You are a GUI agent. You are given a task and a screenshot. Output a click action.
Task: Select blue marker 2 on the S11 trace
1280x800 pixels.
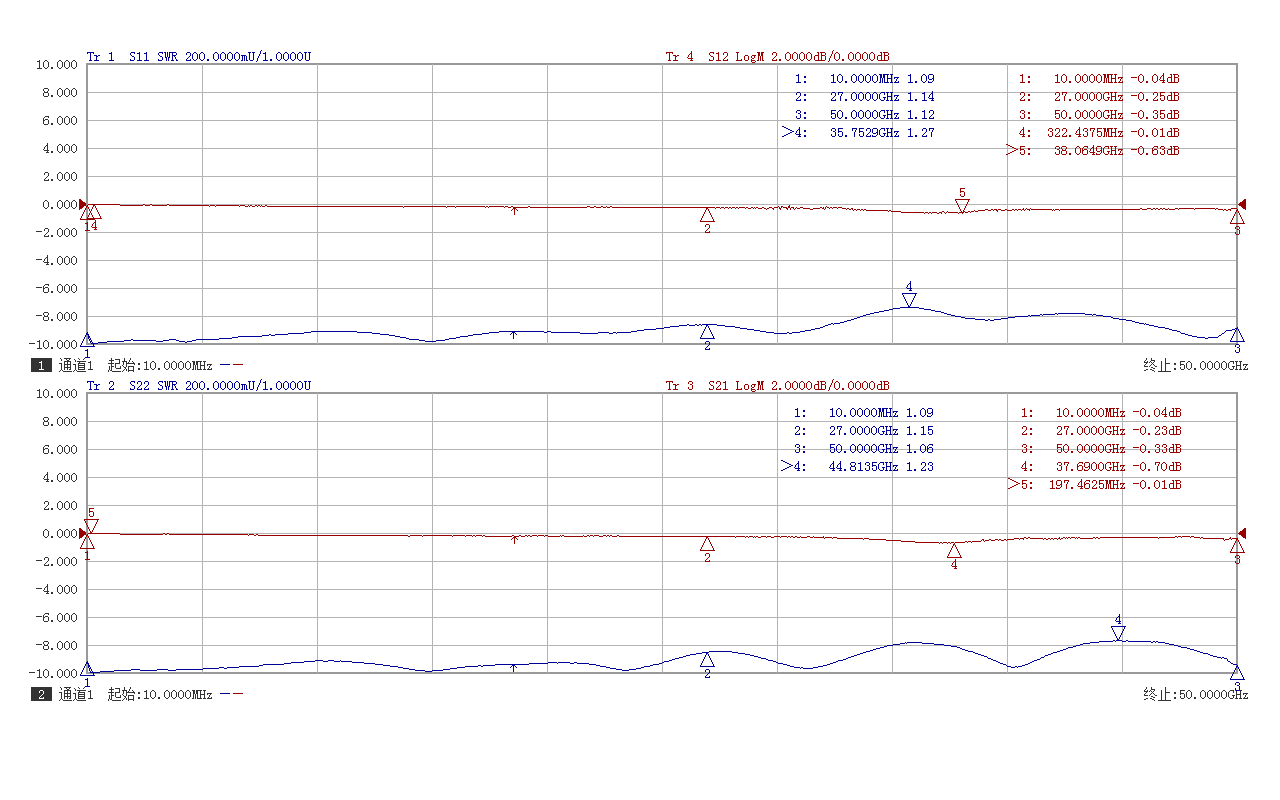[x=707, y=332]
